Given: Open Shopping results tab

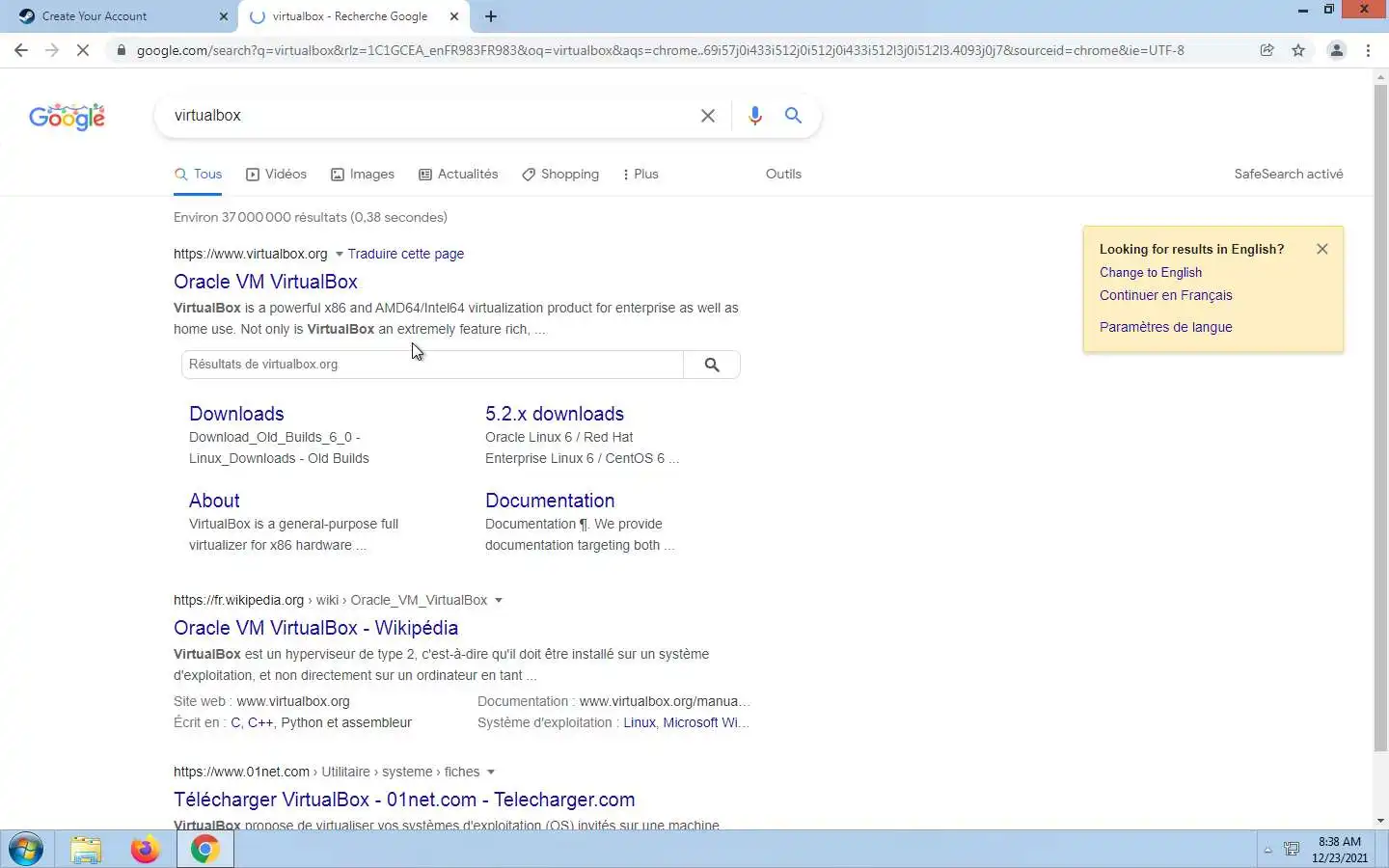Looking at the screenshot, I should (x=560, y=175).
